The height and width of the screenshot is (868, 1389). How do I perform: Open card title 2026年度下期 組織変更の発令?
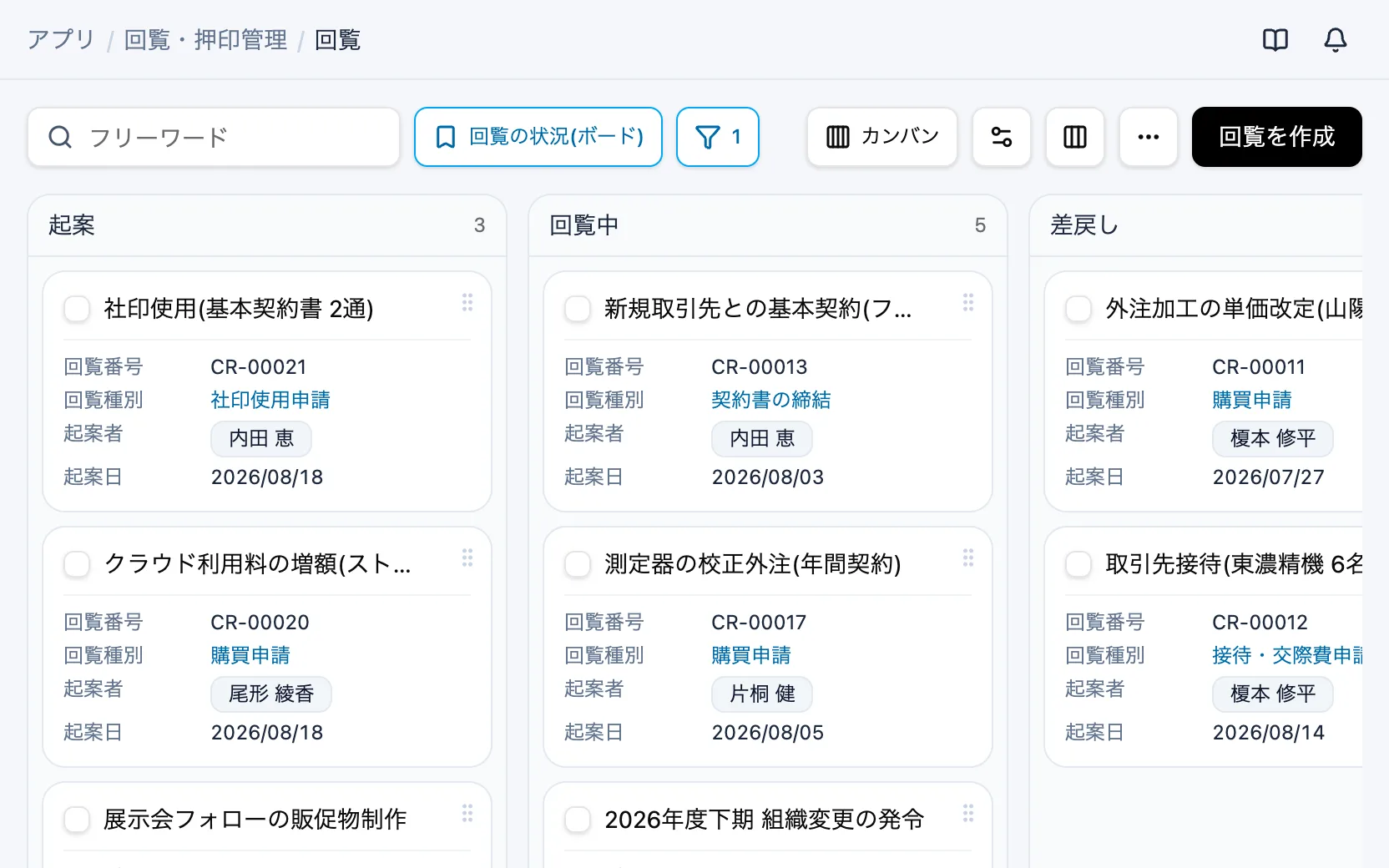765,820
